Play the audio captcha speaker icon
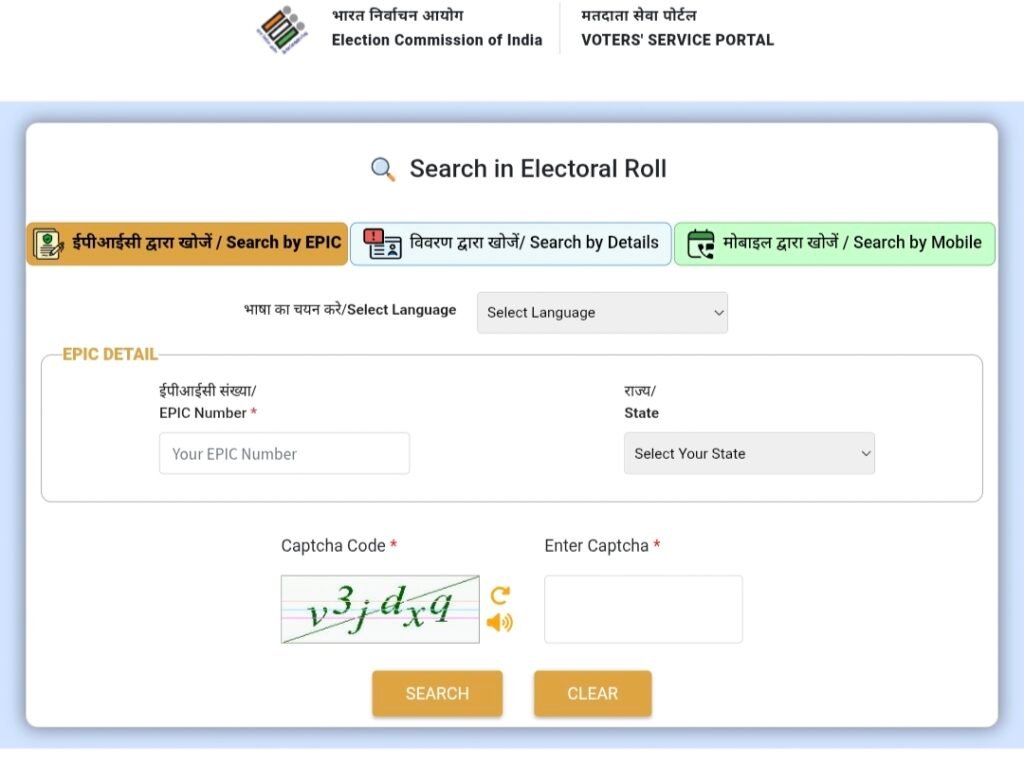The height and width of the screenshot is (766, 1024). click(499, 622)
